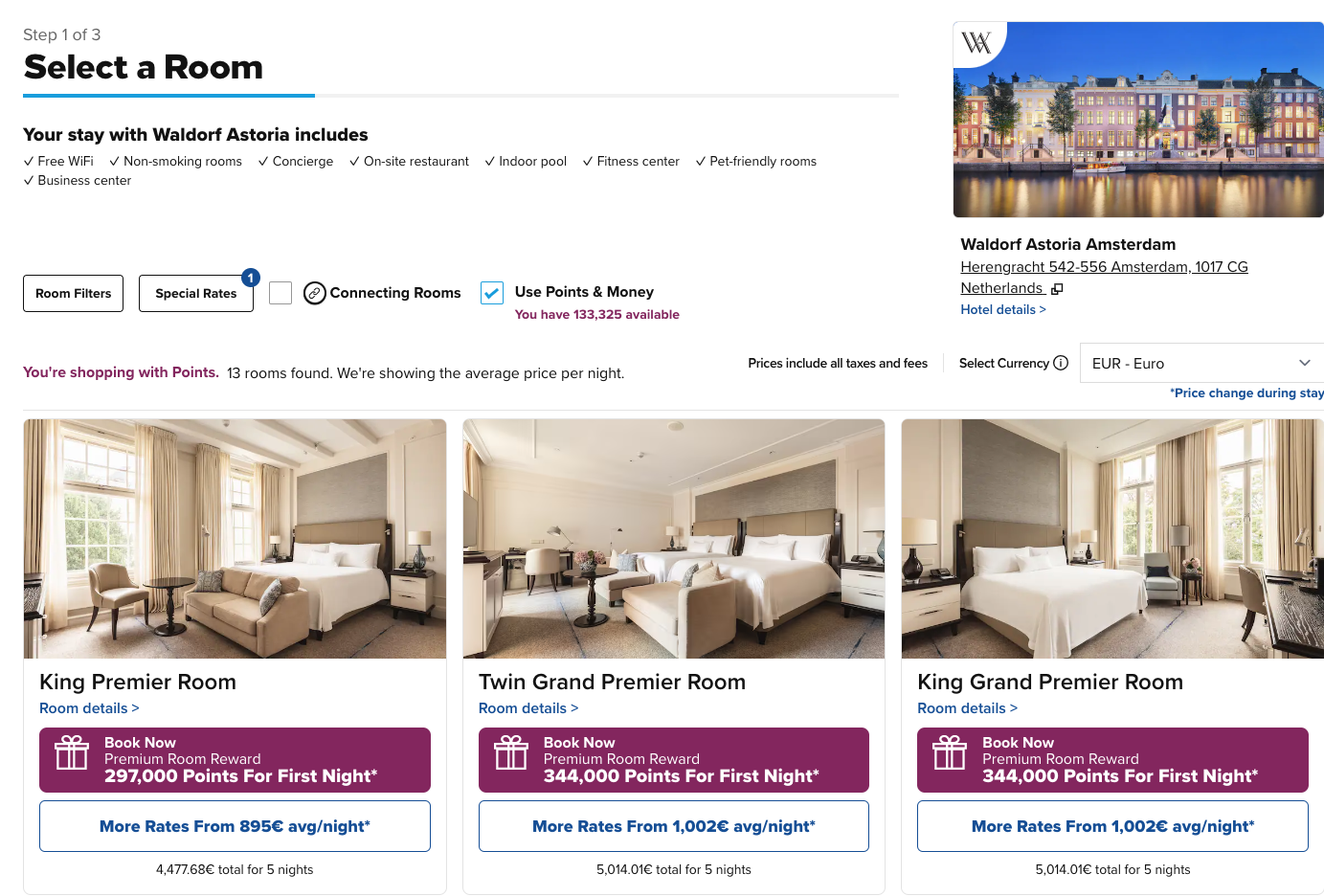Expand Twin Grand Premier Room details
This screenshot has width=1324, height=896.
(528, 708)
